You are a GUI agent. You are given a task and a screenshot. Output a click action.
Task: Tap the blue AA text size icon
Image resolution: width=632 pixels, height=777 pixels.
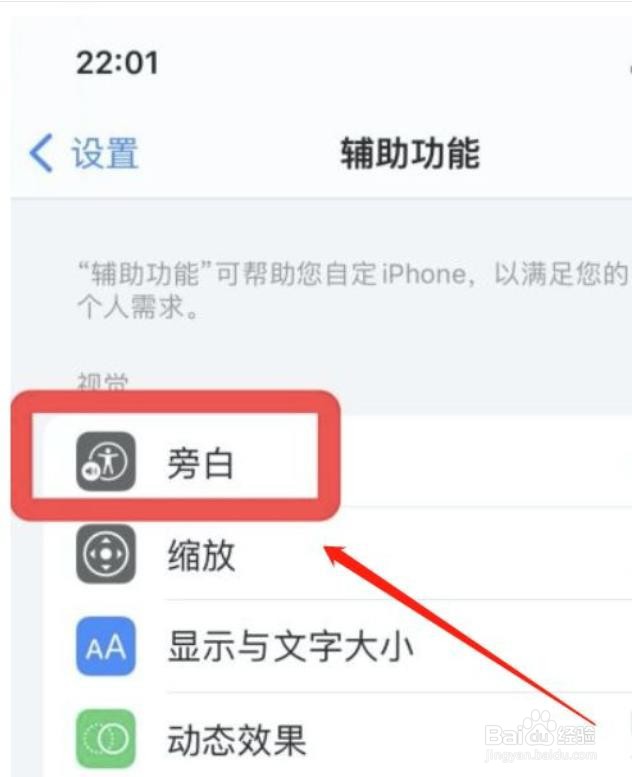click(106, 646)
